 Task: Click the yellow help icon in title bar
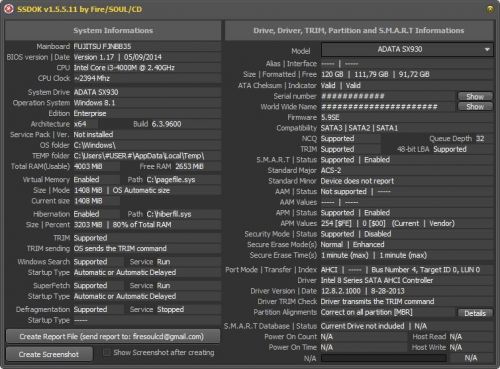pyautogui.click(x=490, y=9)
